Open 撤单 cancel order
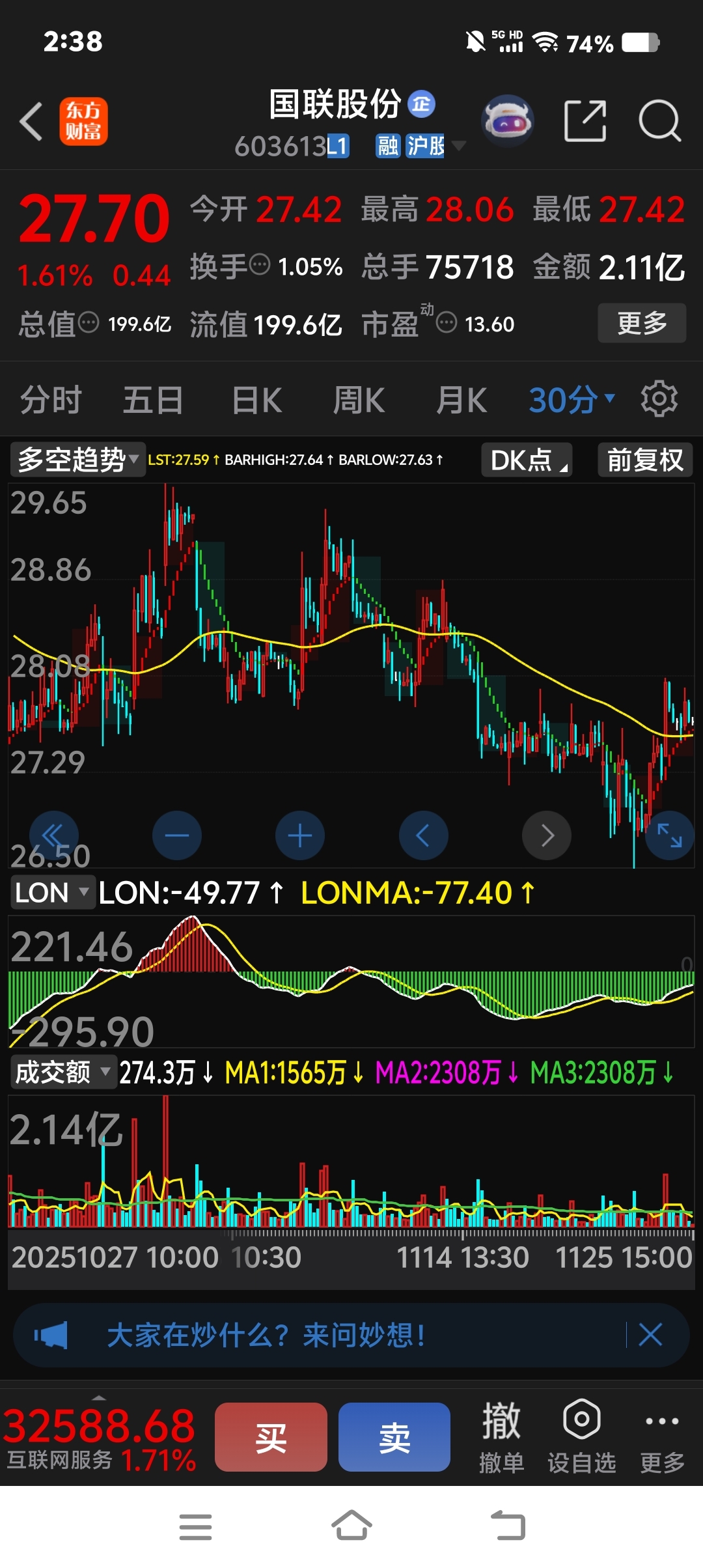Screen dimensions: 703x1568 click(501, 1436)
